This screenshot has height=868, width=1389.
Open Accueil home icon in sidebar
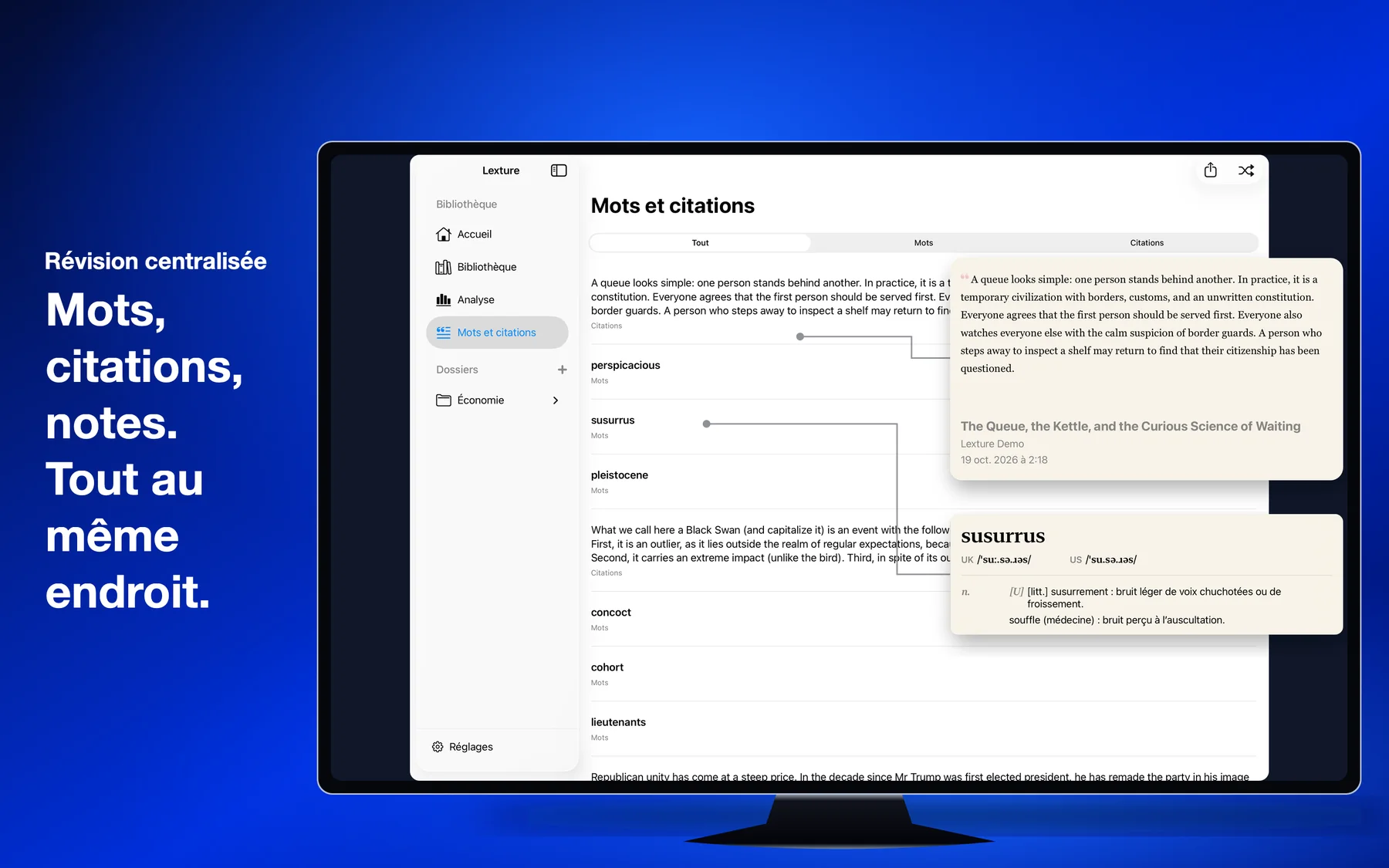pyautogui.click(x=443, y=235)
